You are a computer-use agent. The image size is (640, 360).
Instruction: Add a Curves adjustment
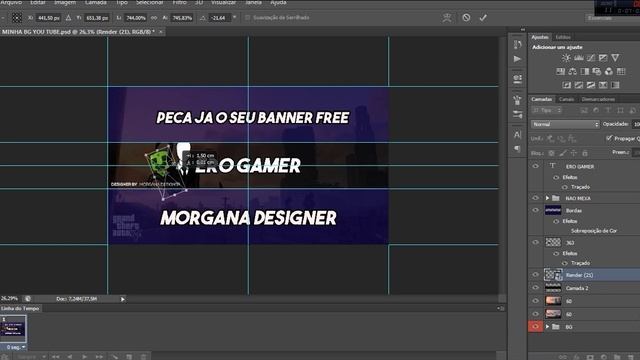click(x=591, y=58)
